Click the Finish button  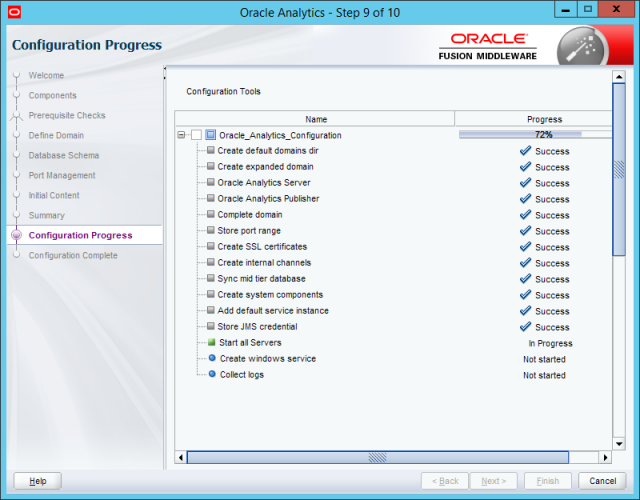(548, 481)
